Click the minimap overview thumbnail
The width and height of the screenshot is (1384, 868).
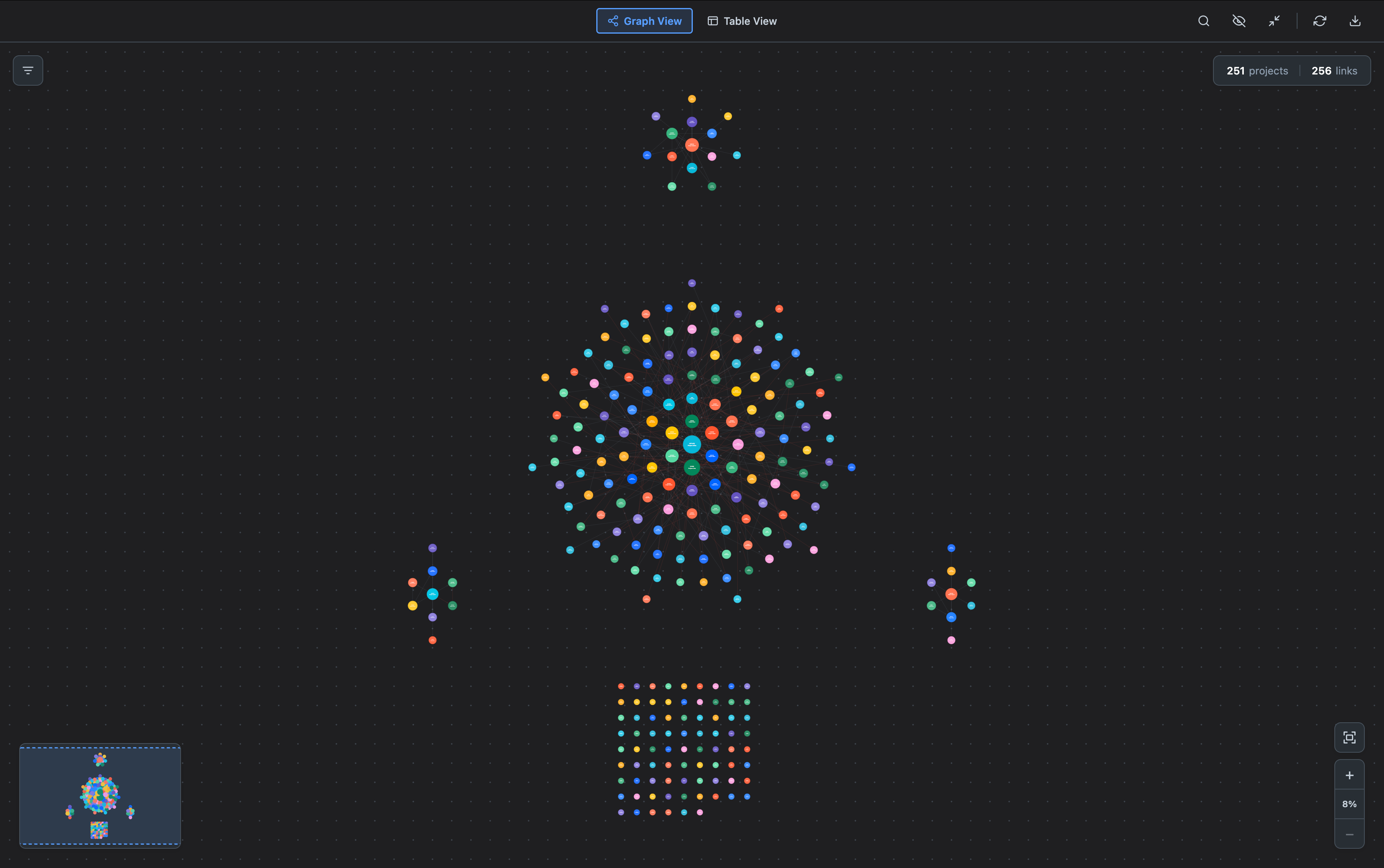point(100,796)
